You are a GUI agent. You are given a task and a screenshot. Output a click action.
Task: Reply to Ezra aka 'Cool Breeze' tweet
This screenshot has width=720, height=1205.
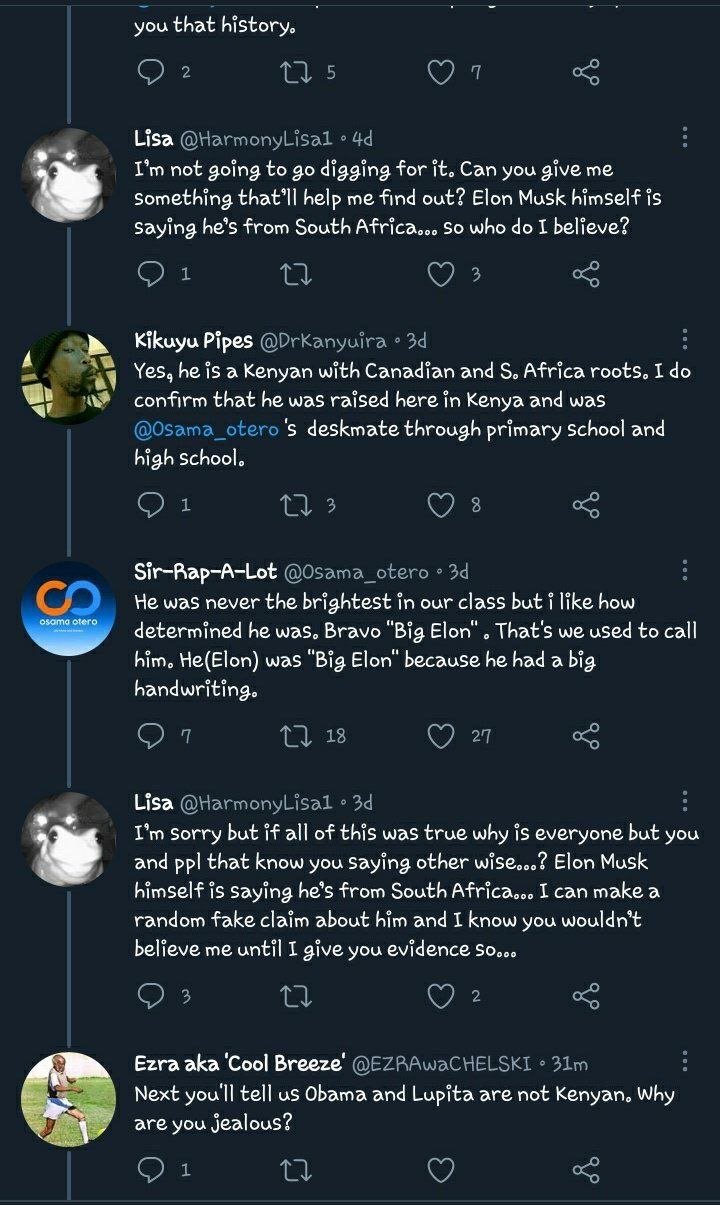point(150,1168)
